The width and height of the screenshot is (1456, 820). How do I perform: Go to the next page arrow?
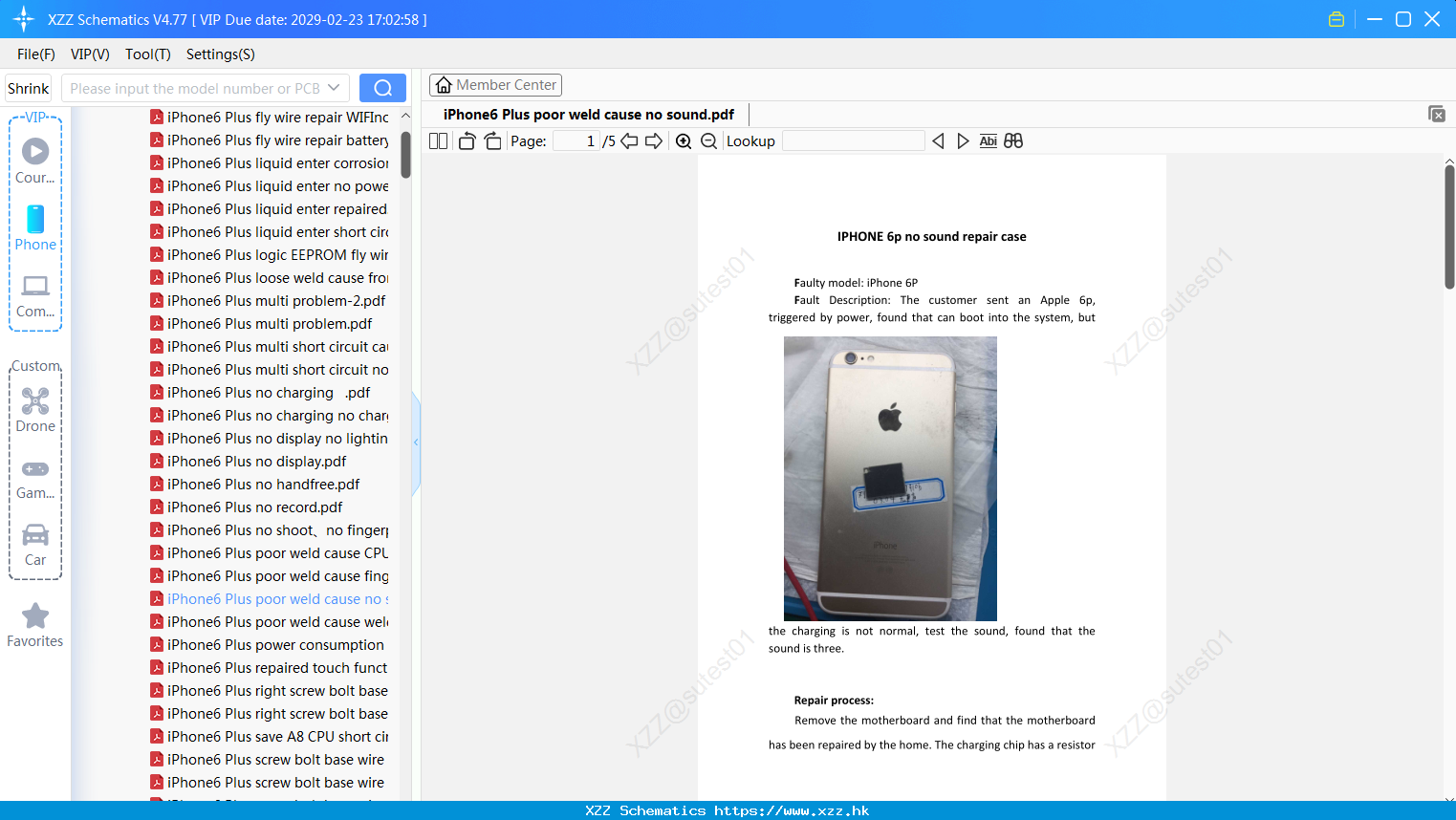pos(654,141)
